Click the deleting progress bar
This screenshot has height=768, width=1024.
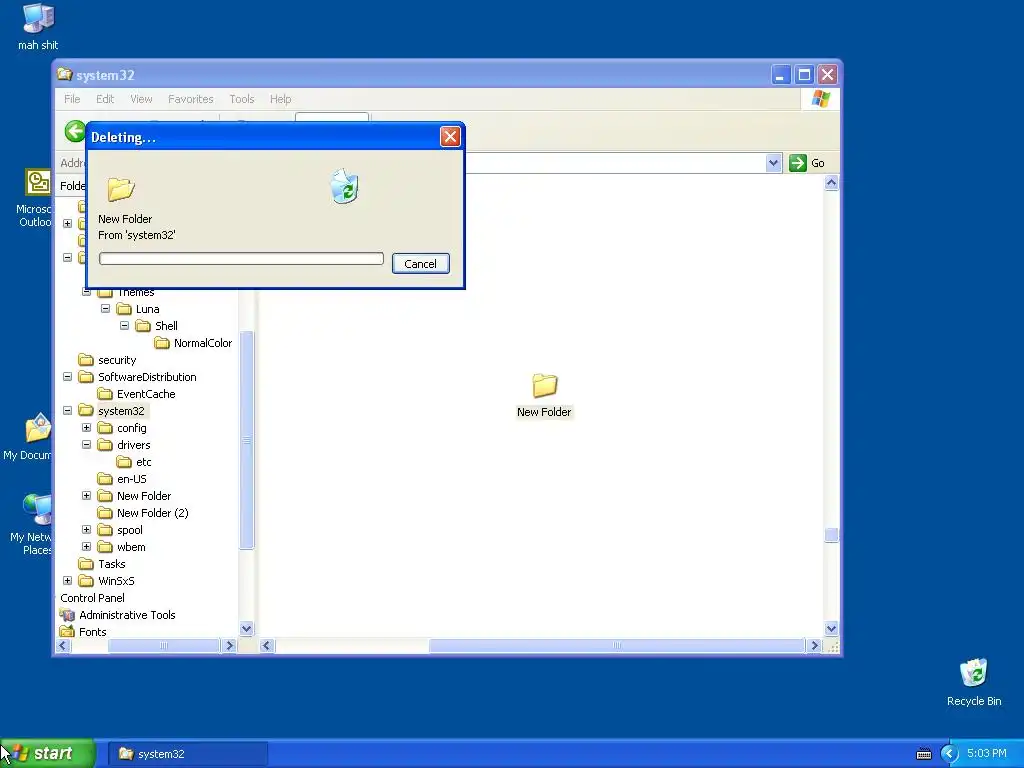click(241, 259)
